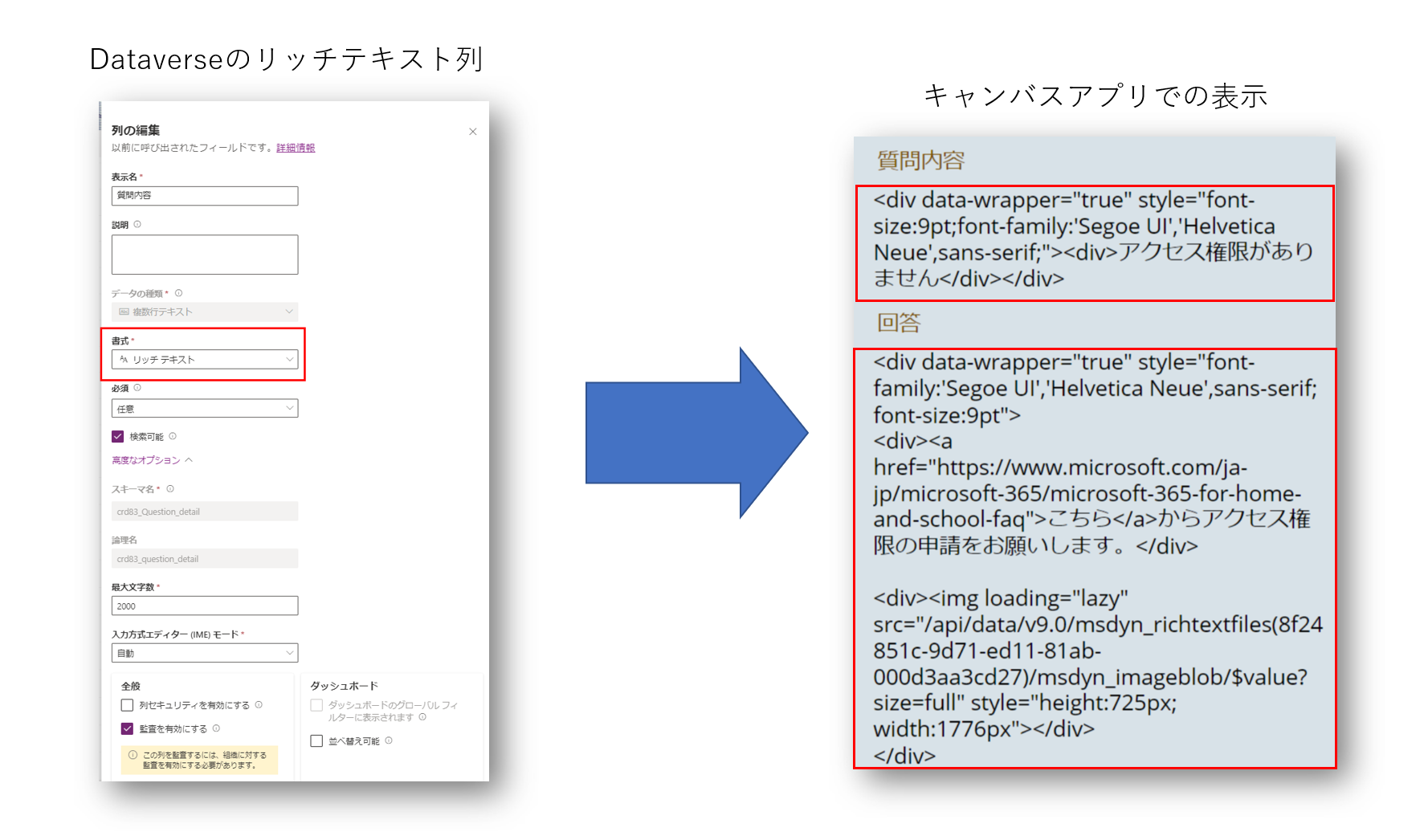Click info icon next to 必須 label
The width and height of the screenshot is (1424, 840).
[137, 388]
